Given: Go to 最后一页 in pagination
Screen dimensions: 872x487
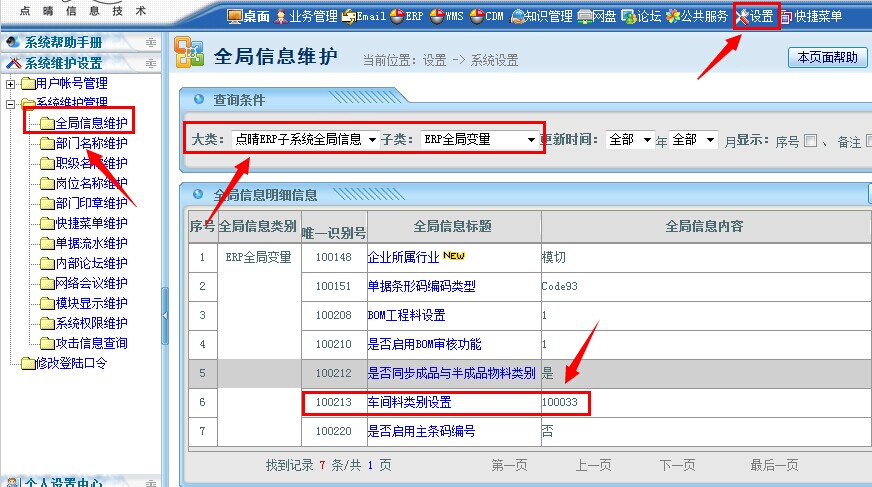Looking at the screenshot, I should 774,465.
